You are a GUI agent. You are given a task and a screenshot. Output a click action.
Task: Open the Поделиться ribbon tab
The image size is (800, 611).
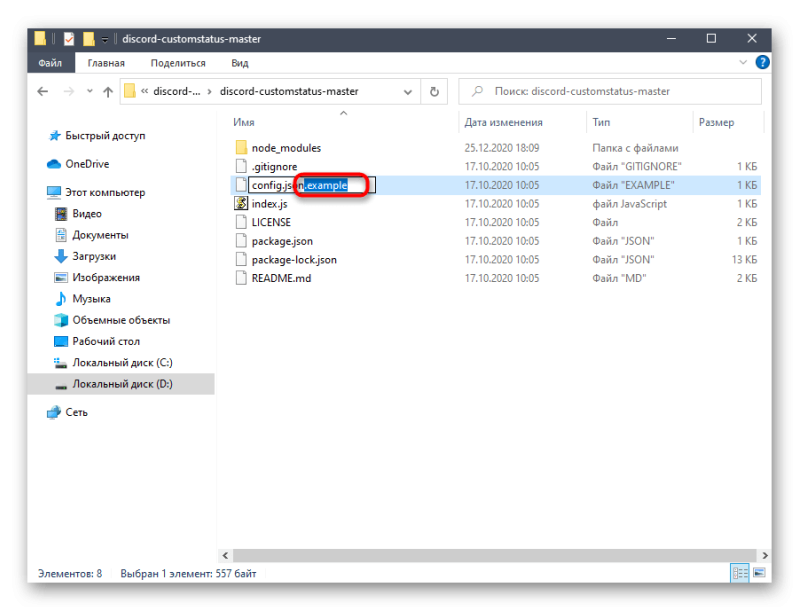pos(178,63)
